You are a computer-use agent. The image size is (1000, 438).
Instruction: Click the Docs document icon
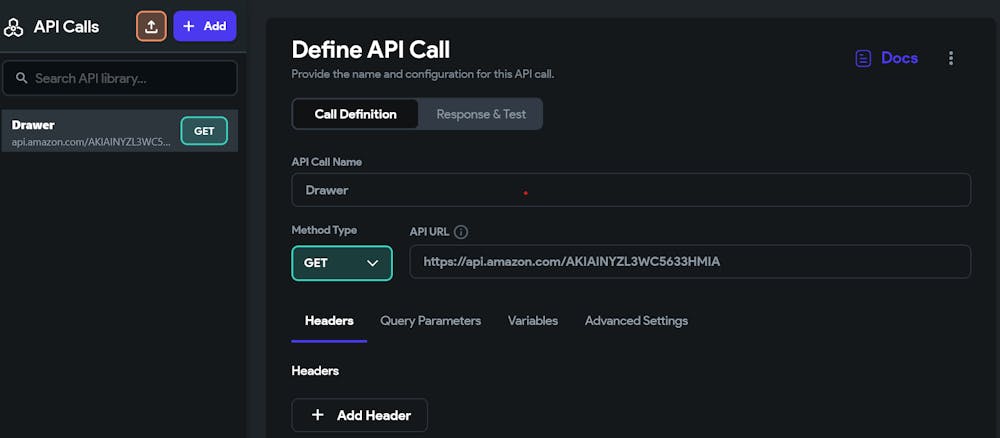point(863,58)
